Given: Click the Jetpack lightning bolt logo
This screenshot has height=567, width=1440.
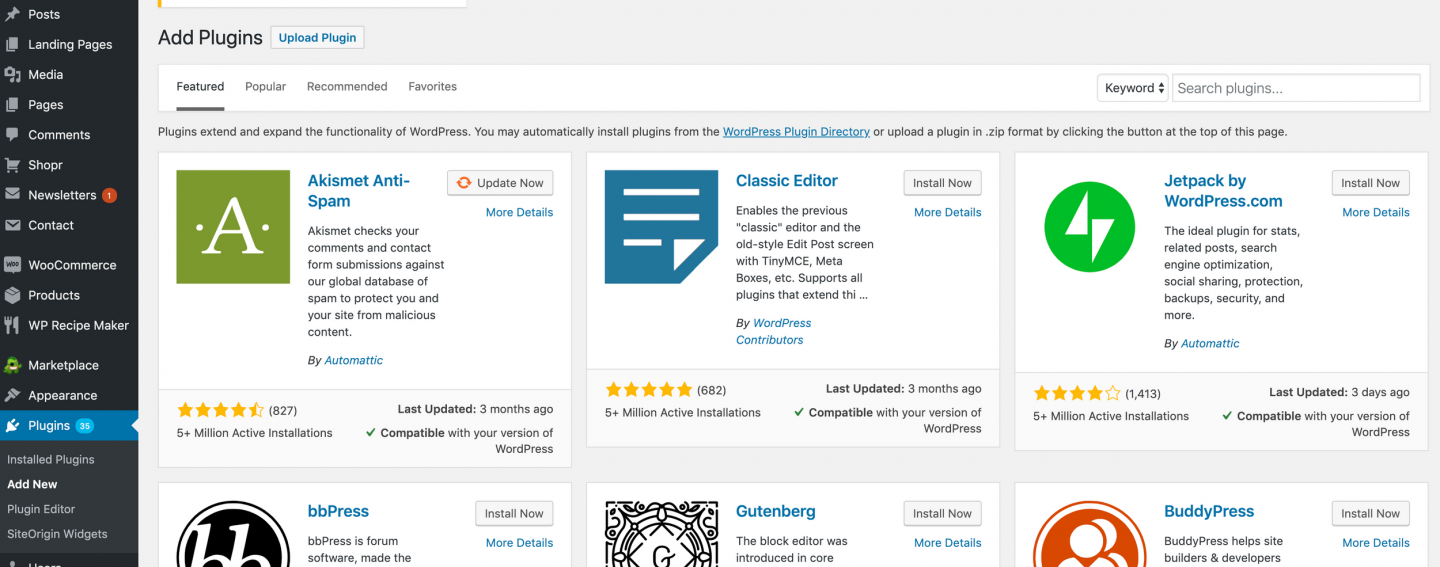Looking at the screenshot, I should pos(1089,227).
